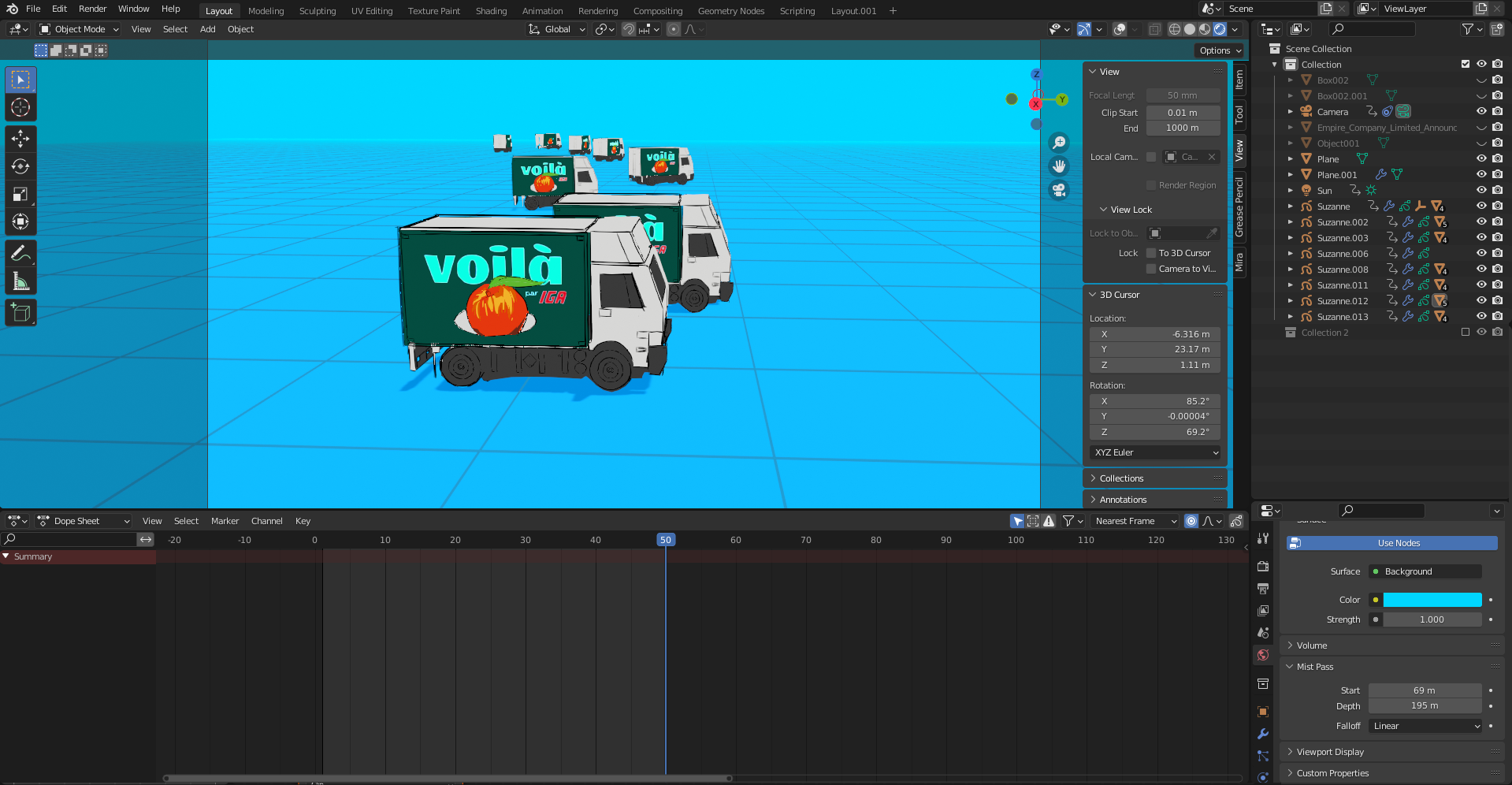
Task: Click the Strength value slider
Action: [1432, 619]
